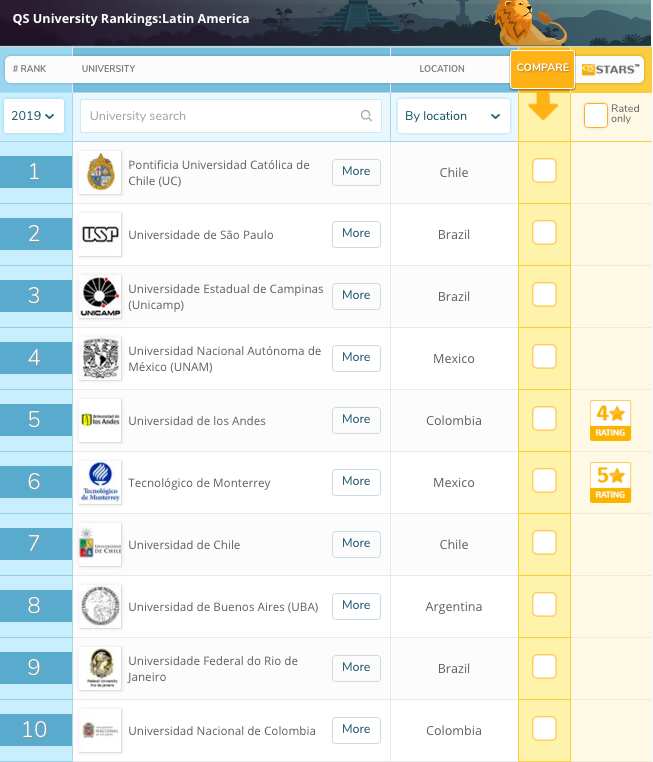Image resolution: width=653 pixels, height=762 pixels.
Task: Open Universidad Nacional Autónoma de México link
Action: click(224, 359)
